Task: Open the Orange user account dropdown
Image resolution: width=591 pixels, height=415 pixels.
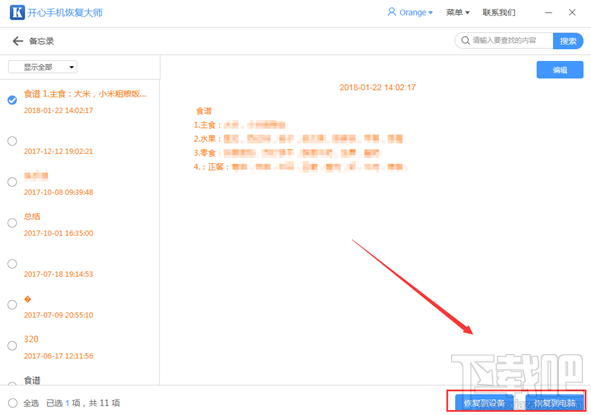Action: [410, 12]
